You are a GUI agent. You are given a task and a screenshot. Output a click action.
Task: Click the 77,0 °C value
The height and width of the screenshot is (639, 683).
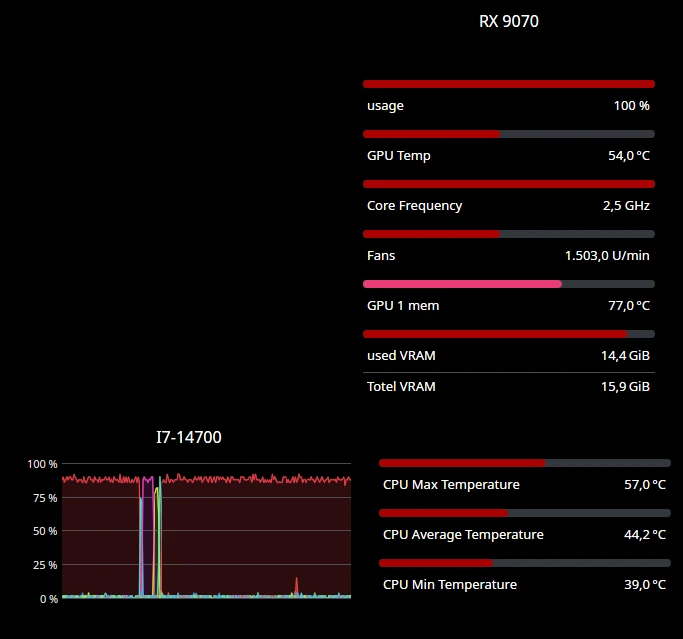click(x=629, y=305)
